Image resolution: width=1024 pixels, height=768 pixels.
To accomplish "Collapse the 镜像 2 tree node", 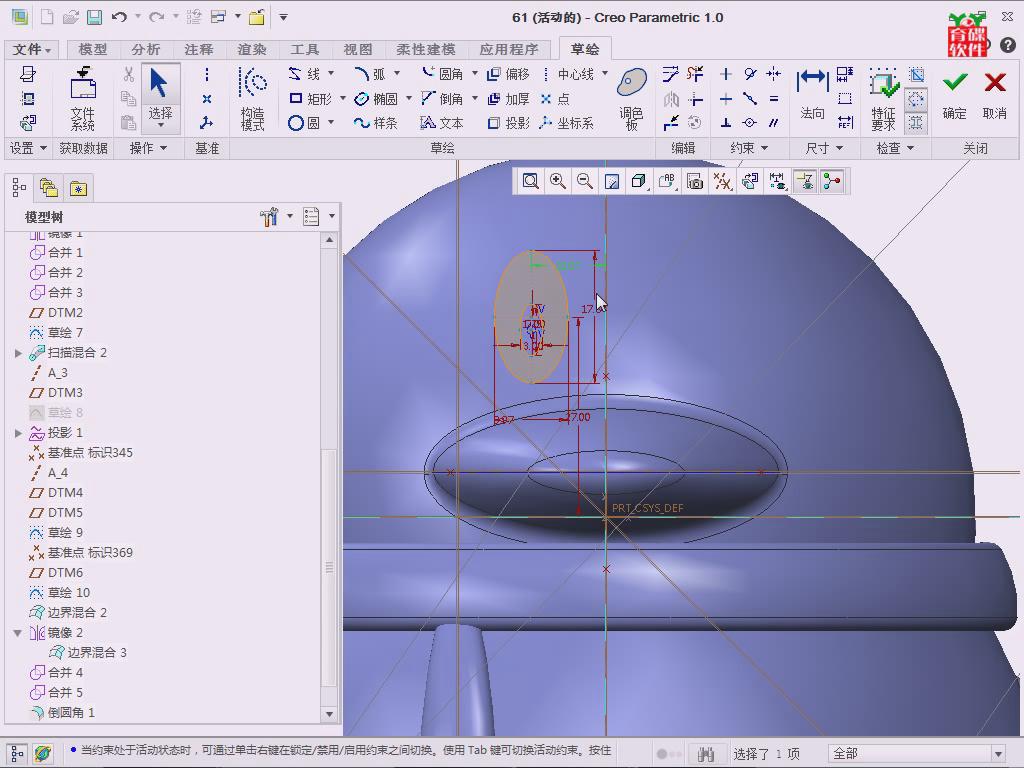I will pyautogui.click(x=18, y=633).
